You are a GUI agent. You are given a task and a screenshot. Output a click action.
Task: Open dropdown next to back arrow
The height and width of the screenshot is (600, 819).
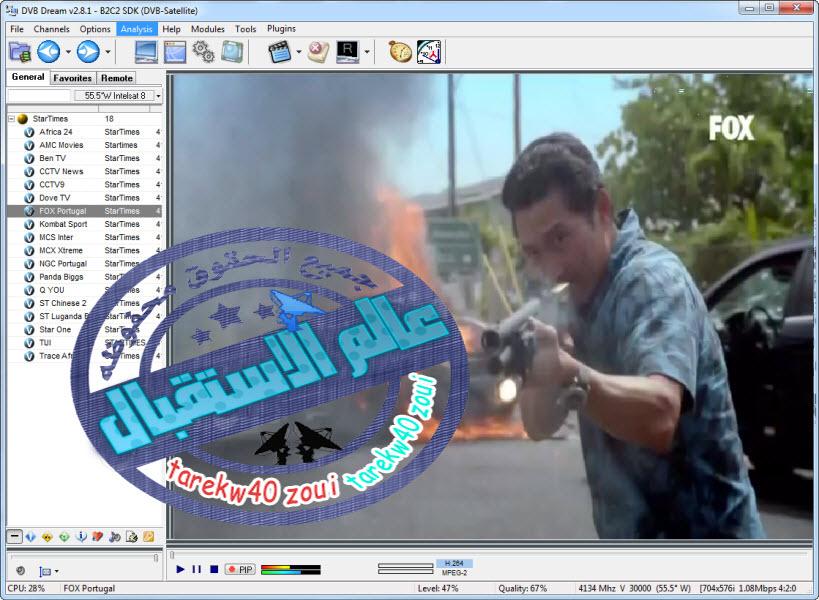coord(68,52)
